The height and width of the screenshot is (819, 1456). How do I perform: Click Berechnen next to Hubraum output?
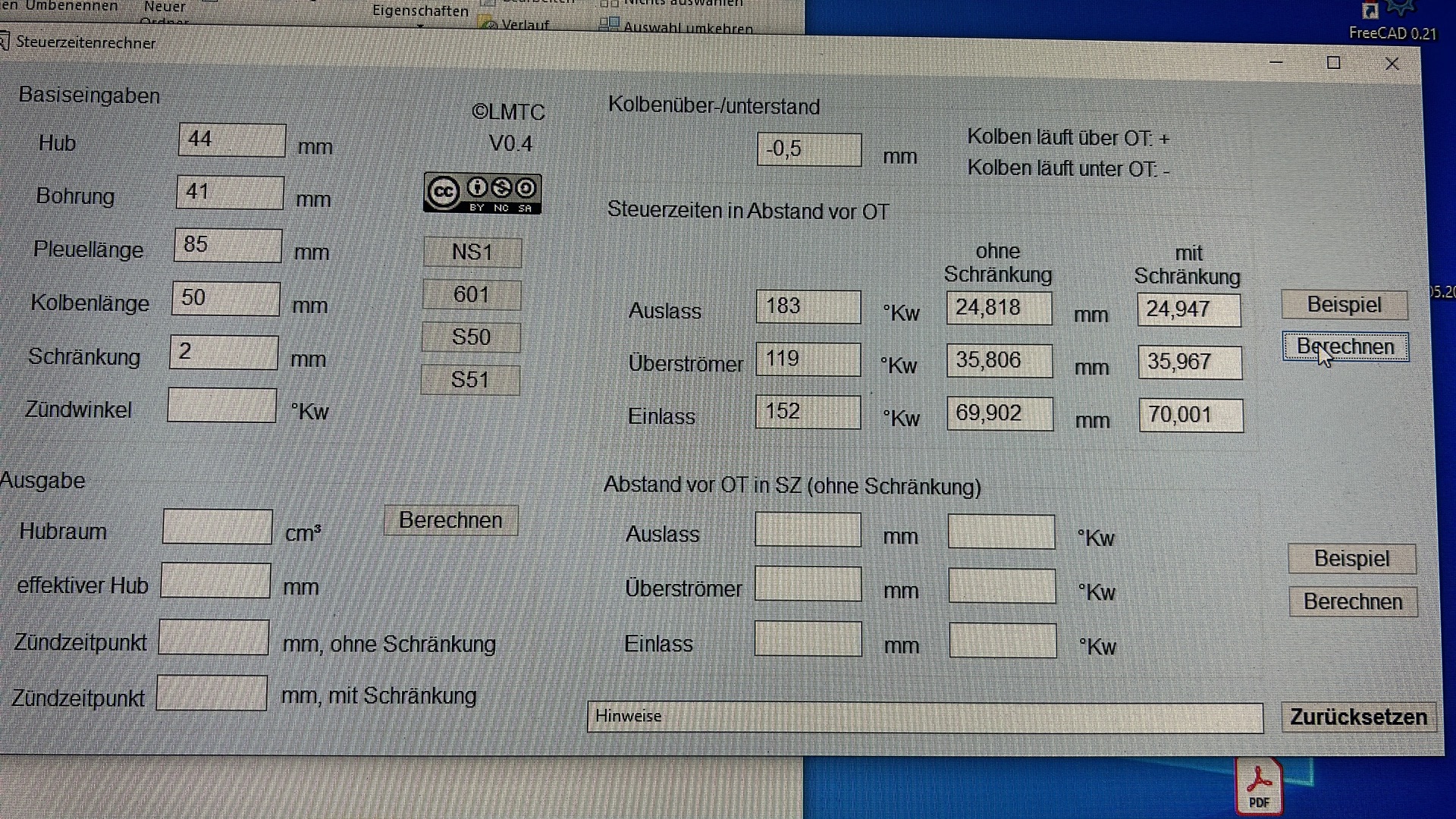(450, 520)
